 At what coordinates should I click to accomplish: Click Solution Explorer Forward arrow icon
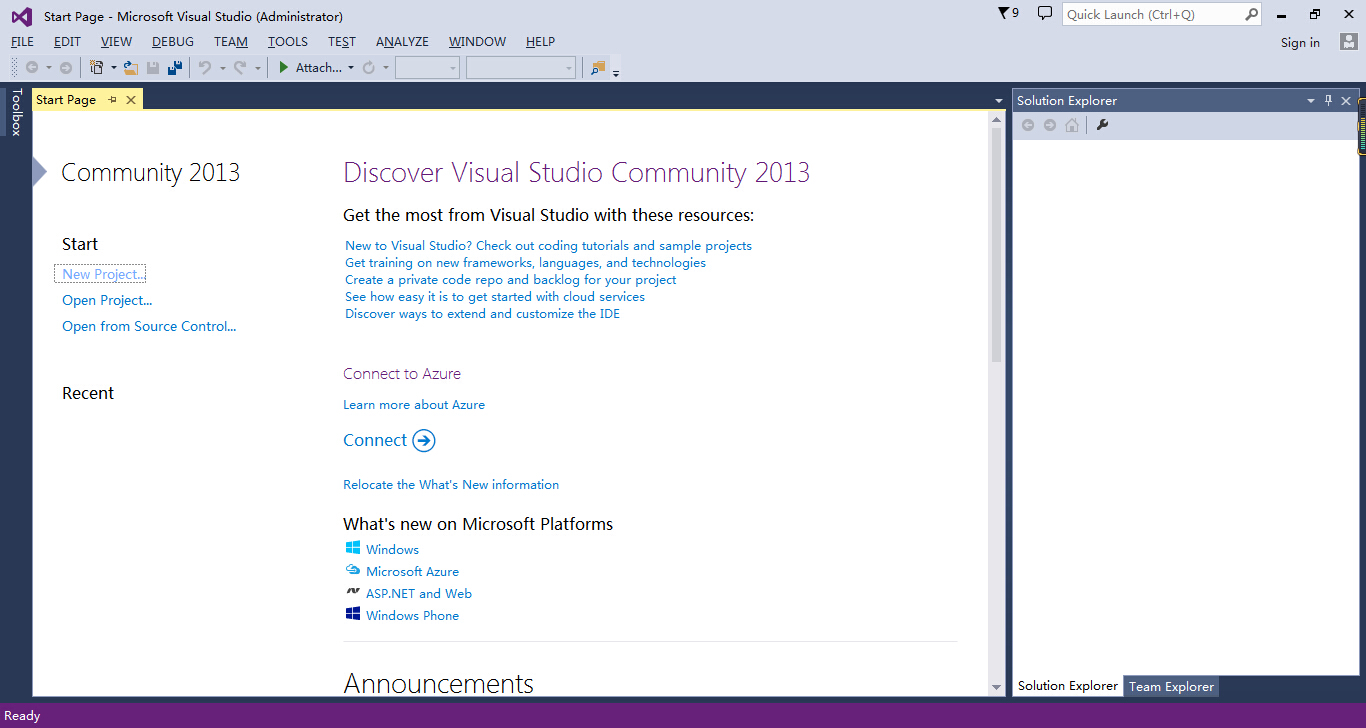coord(1050,125)
